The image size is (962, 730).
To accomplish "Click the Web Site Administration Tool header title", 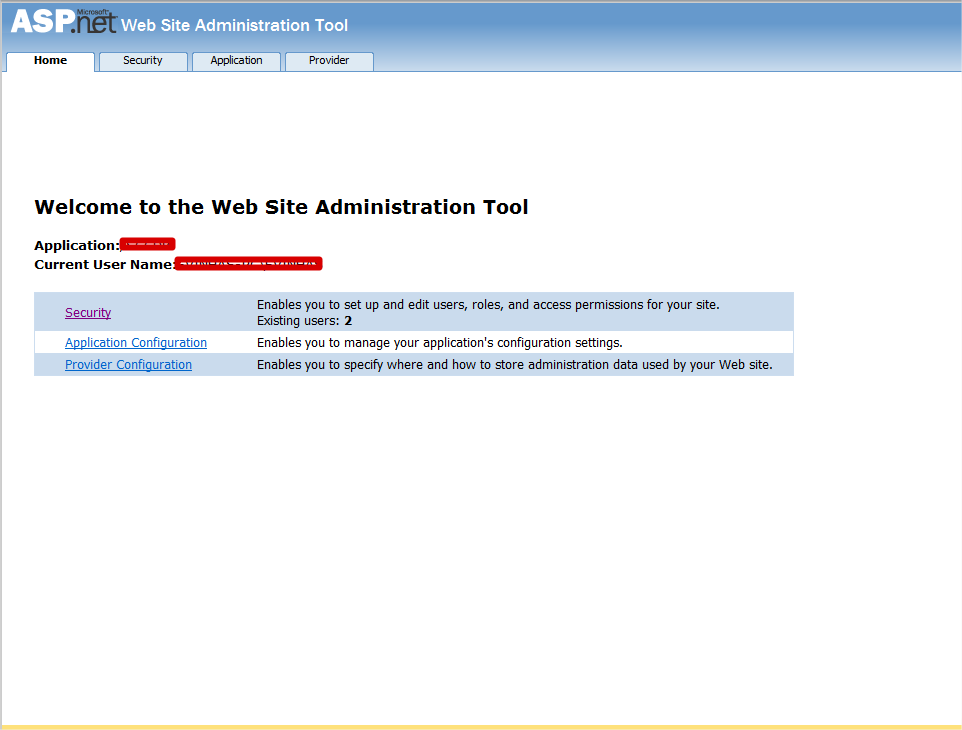I will (x=235, y=25).
